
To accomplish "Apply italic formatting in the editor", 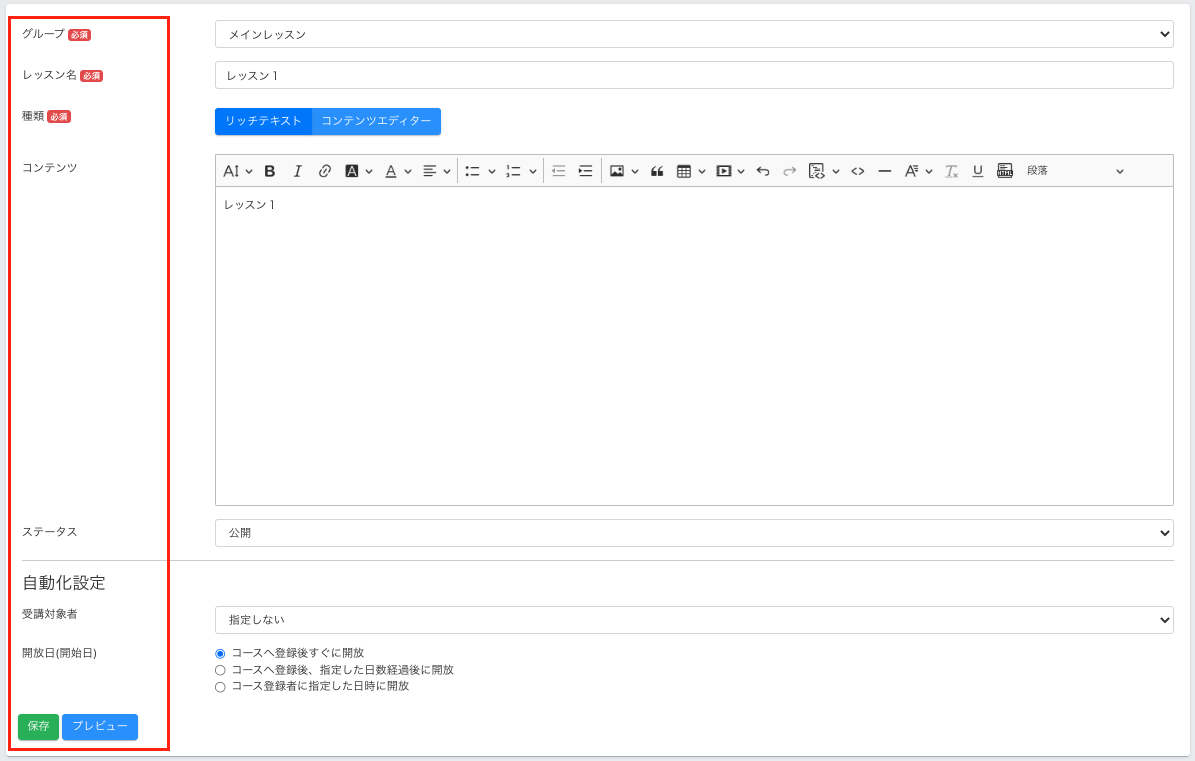I will click(x=297, y=171).
